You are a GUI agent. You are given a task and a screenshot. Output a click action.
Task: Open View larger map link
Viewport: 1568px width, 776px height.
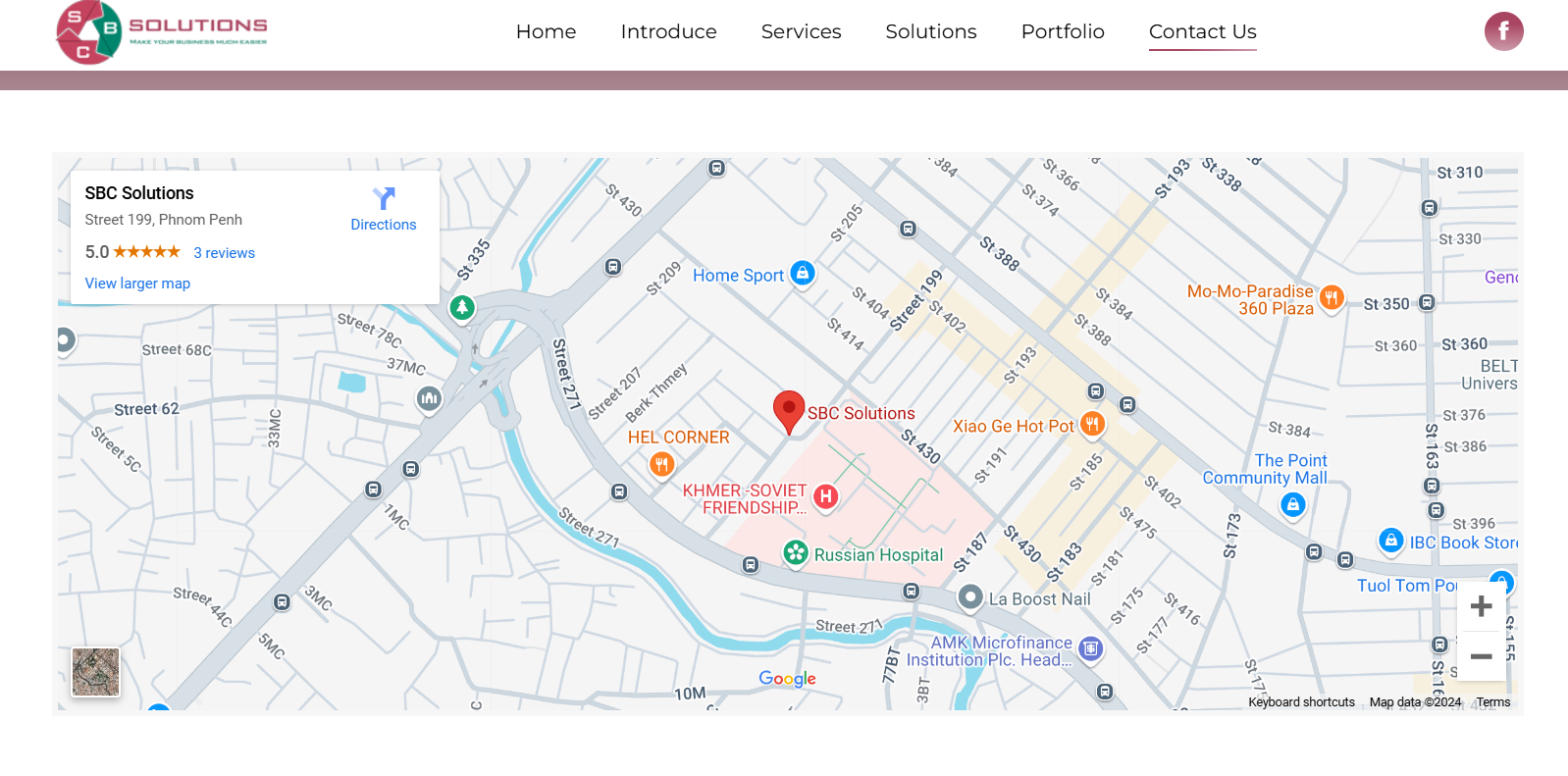(x=137, y=284)
